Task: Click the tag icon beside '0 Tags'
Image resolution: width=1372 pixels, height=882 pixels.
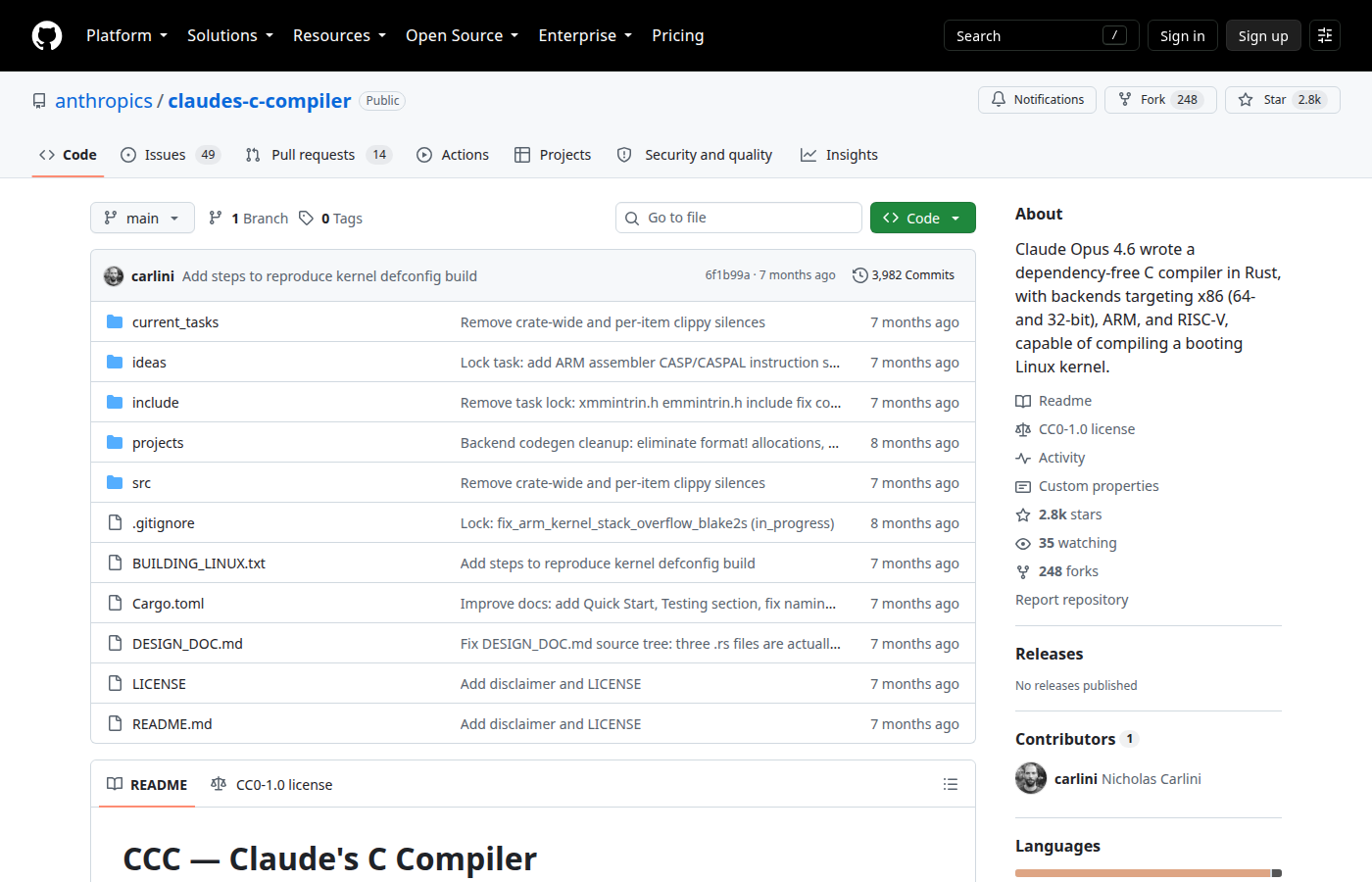Action: pos(307,218)
